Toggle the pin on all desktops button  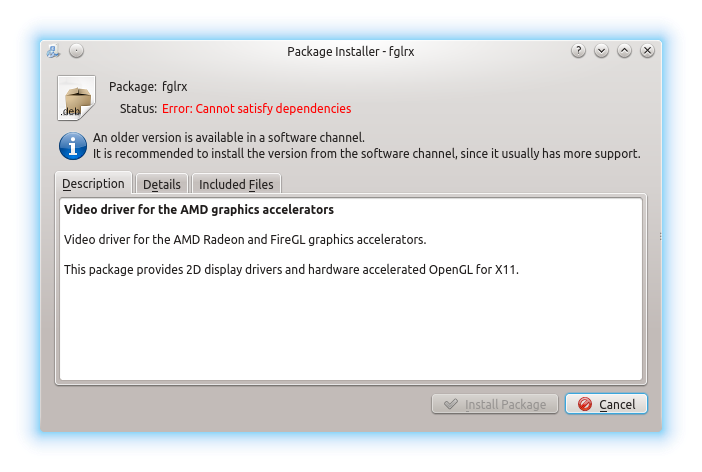pyautogui.click(x=77, y=51)
